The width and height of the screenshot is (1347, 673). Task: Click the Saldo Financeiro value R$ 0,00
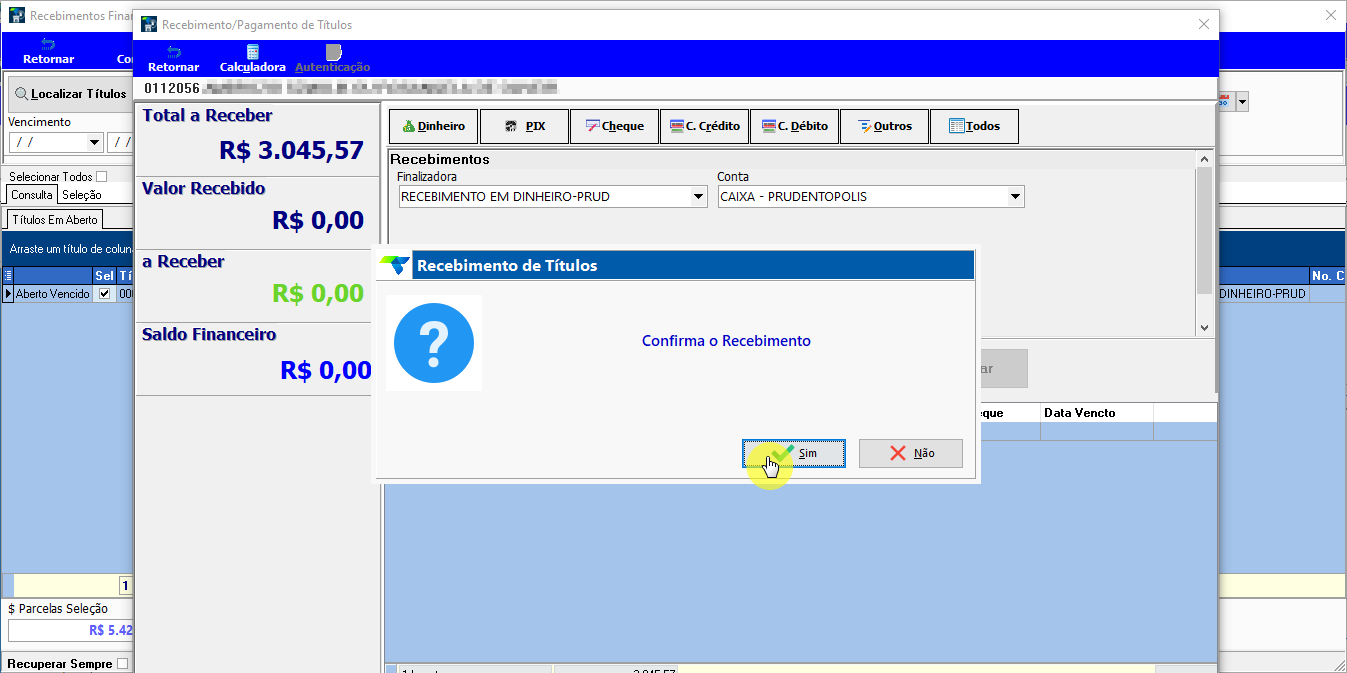(326, 370)
